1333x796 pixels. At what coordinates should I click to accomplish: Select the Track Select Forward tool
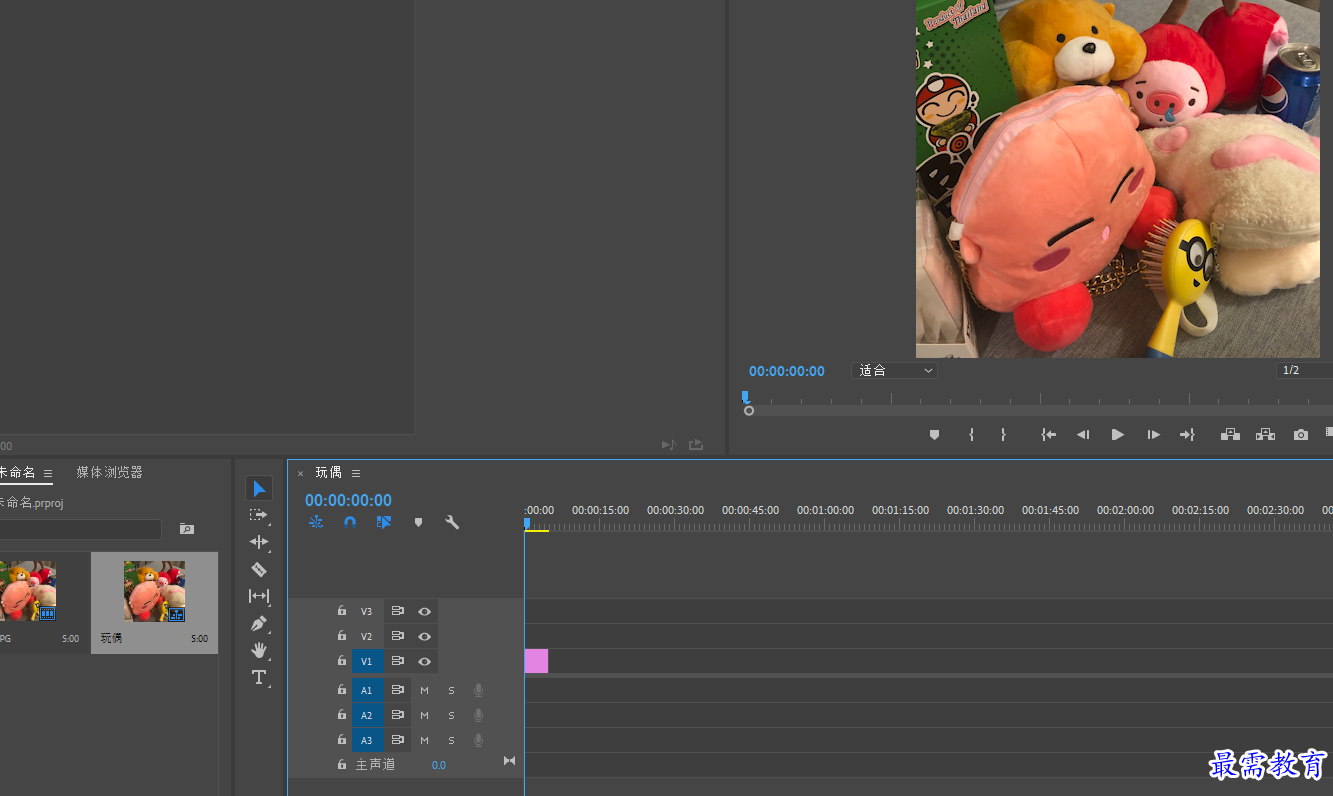coord(259,515)
